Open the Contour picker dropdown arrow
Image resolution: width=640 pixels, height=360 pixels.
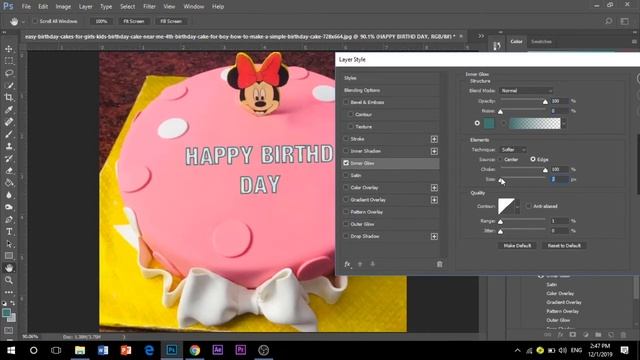(518, 207)
